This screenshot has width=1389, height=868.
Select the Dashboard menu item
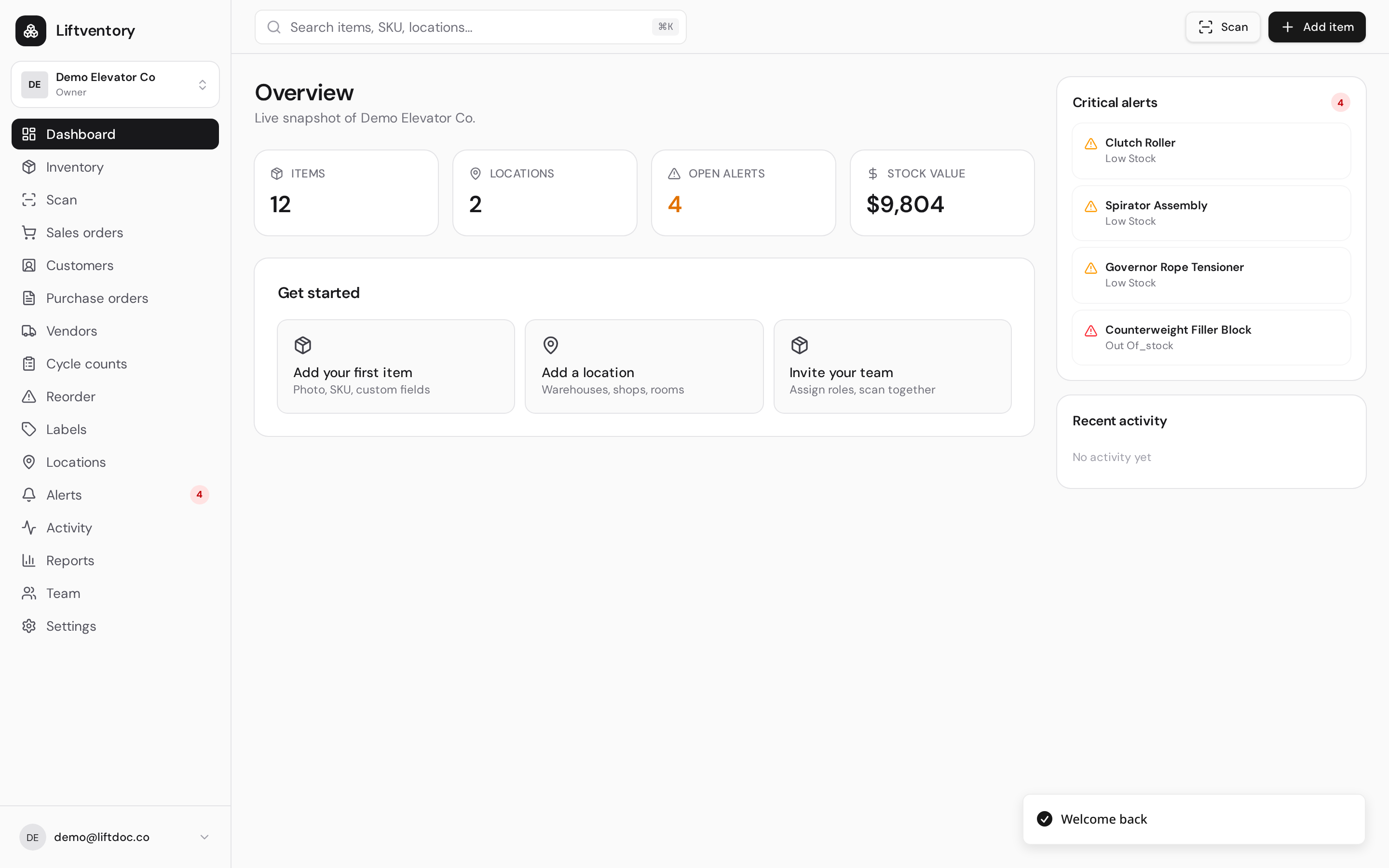115,134
